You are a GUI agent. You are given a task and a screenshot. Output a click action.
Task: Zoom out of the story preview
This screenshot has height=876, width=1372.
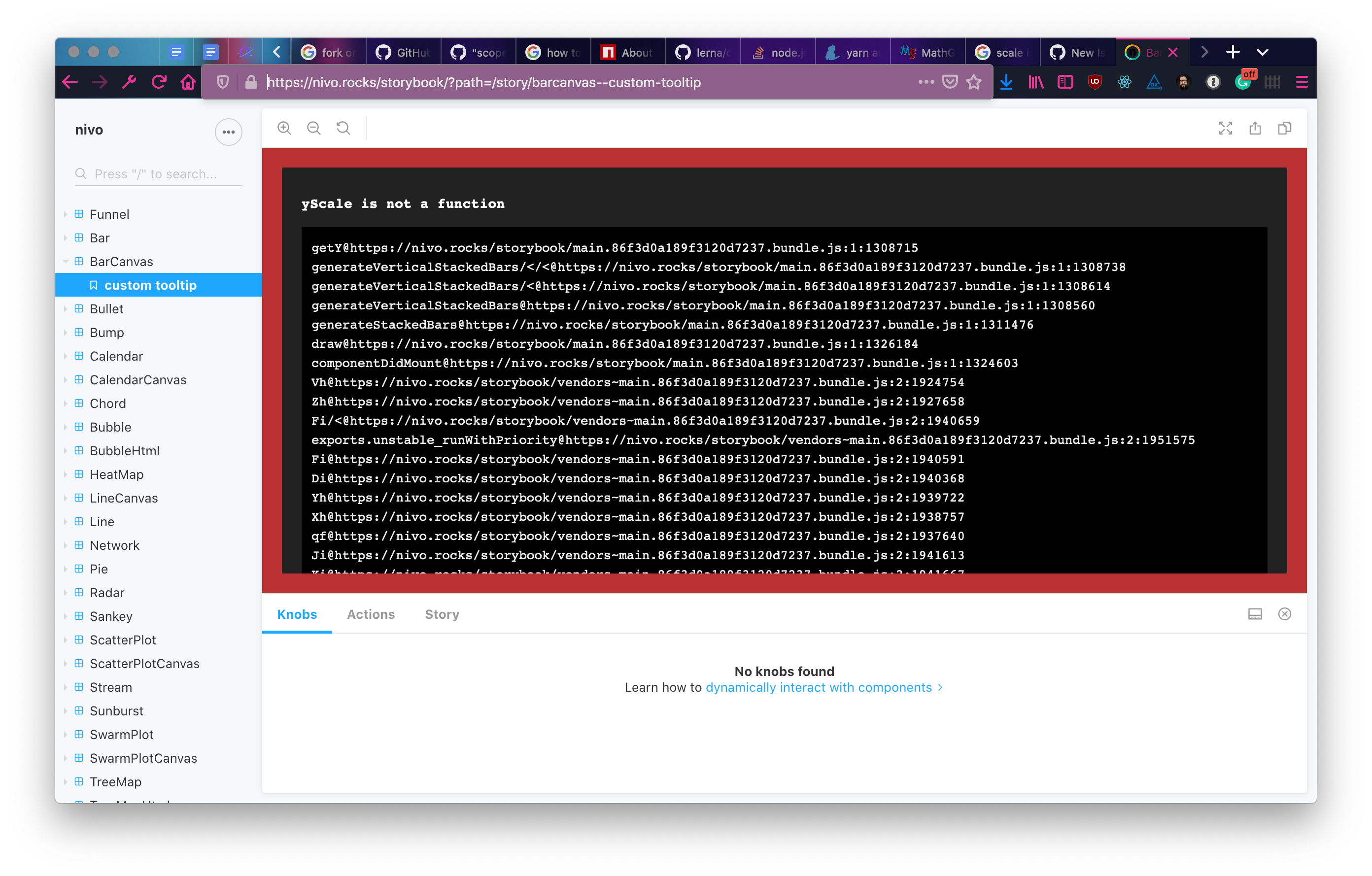tap(314, 128)
